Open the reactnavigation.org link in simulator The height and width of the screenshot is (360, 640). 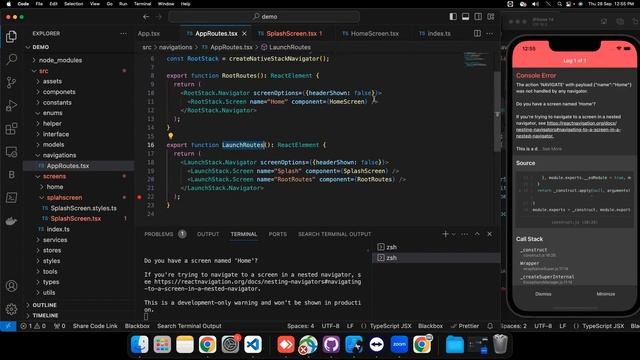pyautogui.click(x=568, y=129)
